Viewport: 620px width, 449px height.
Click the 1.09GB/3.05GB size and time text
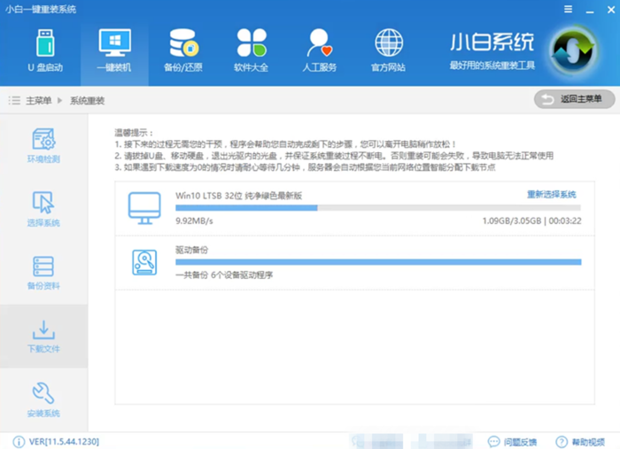(x=531, y=221)
